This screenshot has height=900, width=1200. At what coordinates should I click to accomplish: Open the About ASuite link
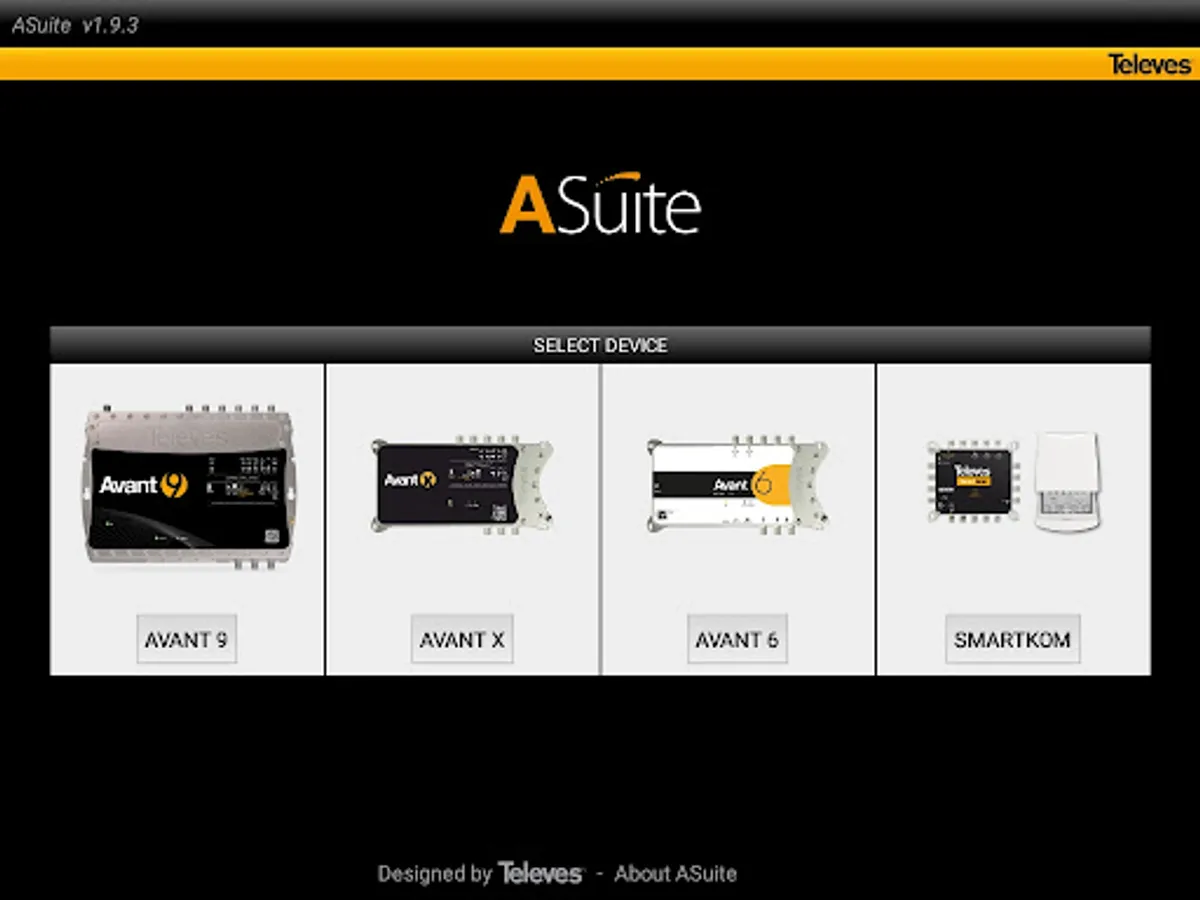pos(676,873)
